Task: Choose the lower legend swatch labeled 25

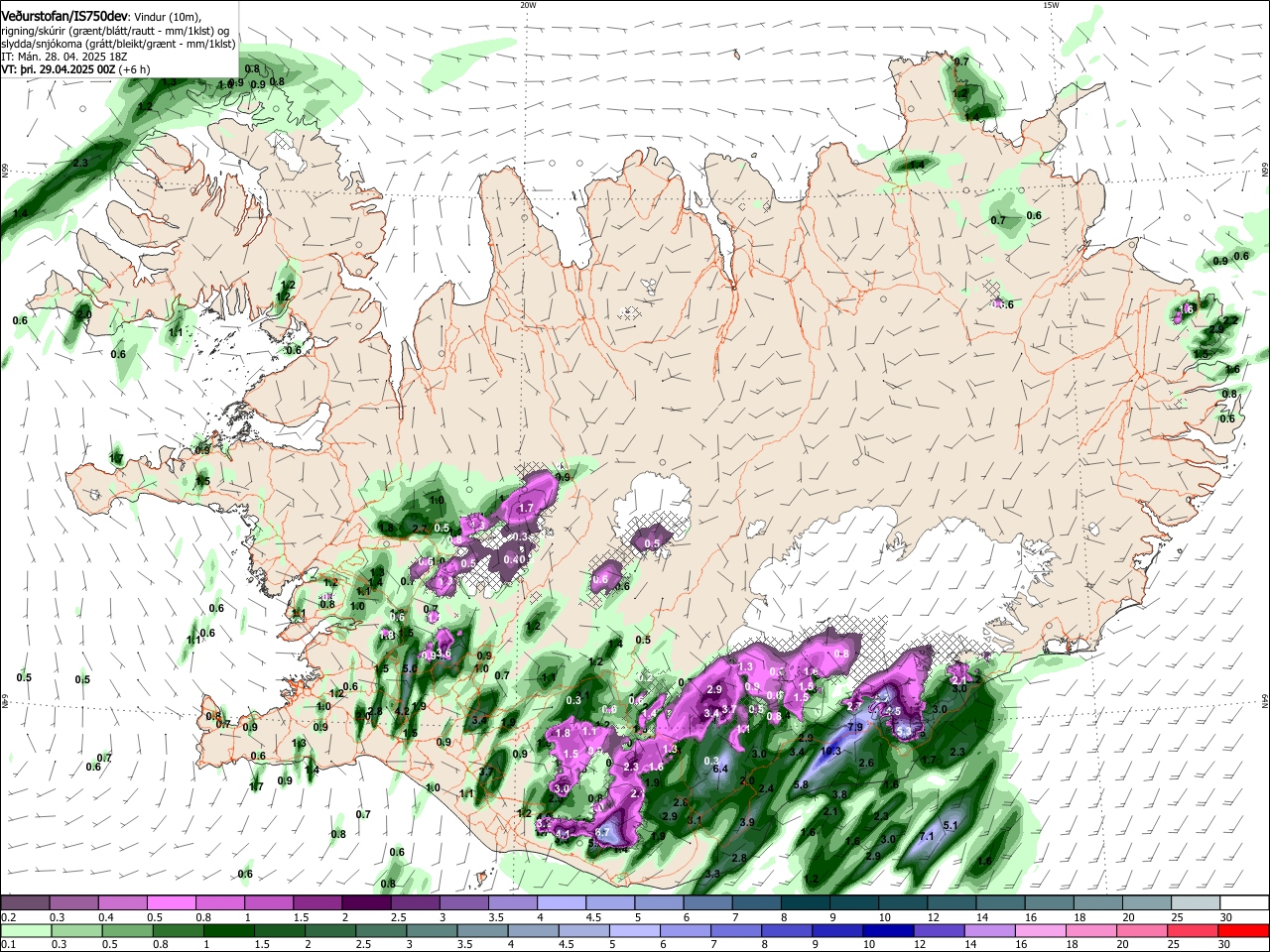Action: click(1193, 930)
